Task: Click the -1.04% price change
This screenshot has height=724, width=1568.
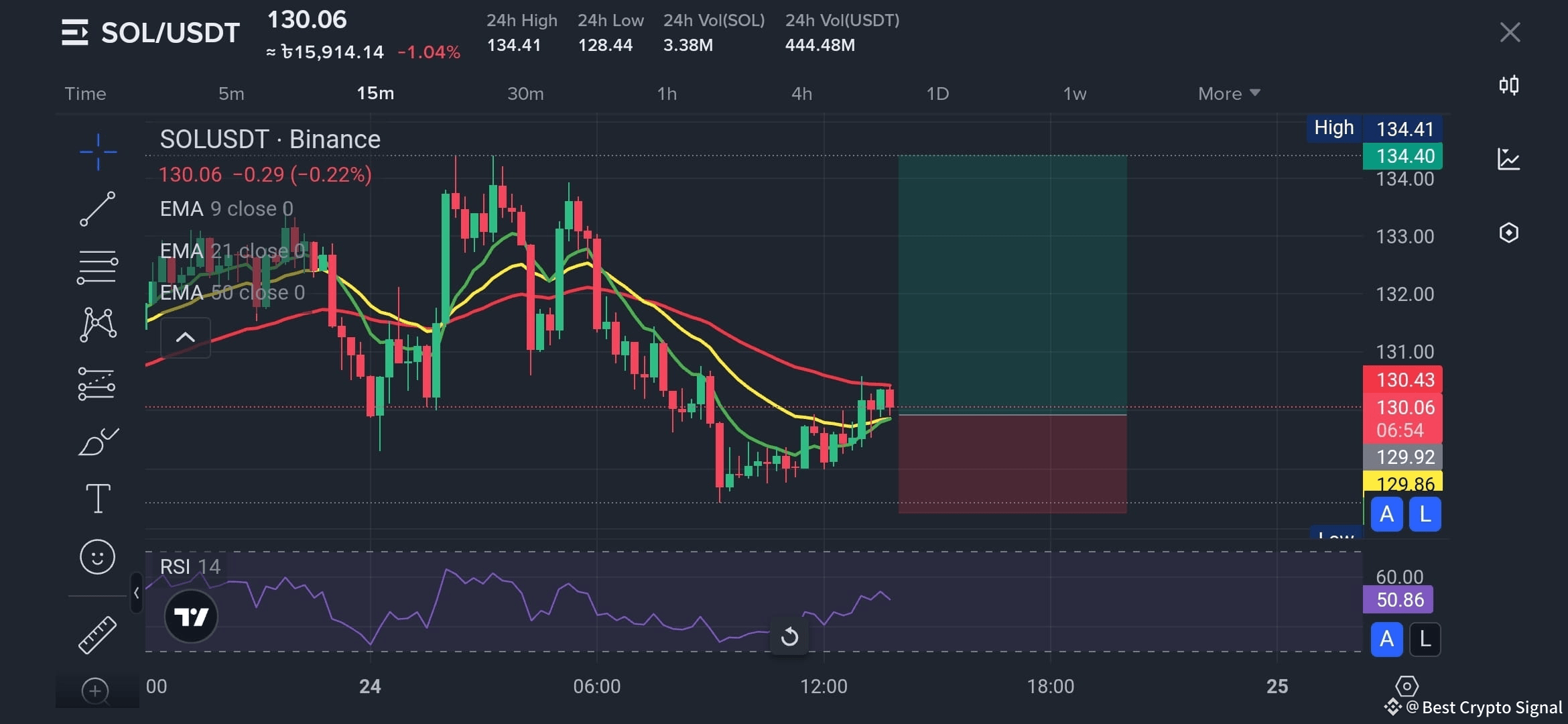Action: pos(429,52)
